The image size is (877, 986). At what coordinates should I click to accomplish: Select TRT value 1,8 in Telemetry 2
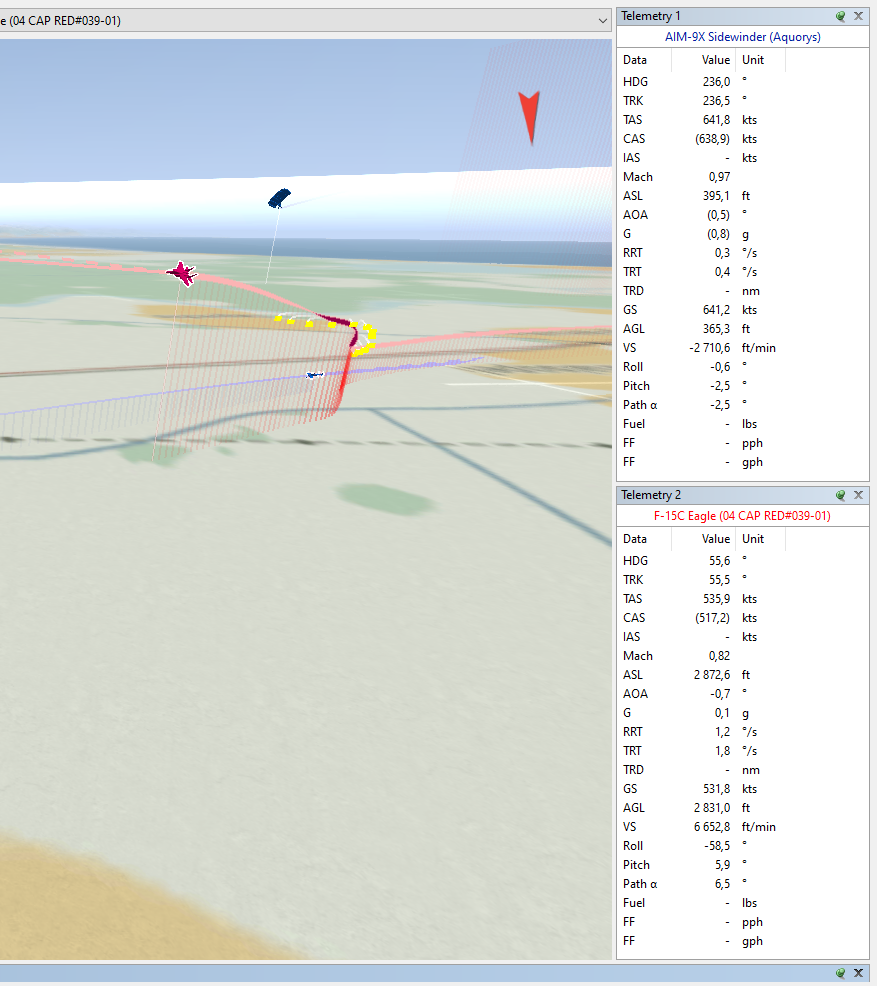tap(722, 751)
